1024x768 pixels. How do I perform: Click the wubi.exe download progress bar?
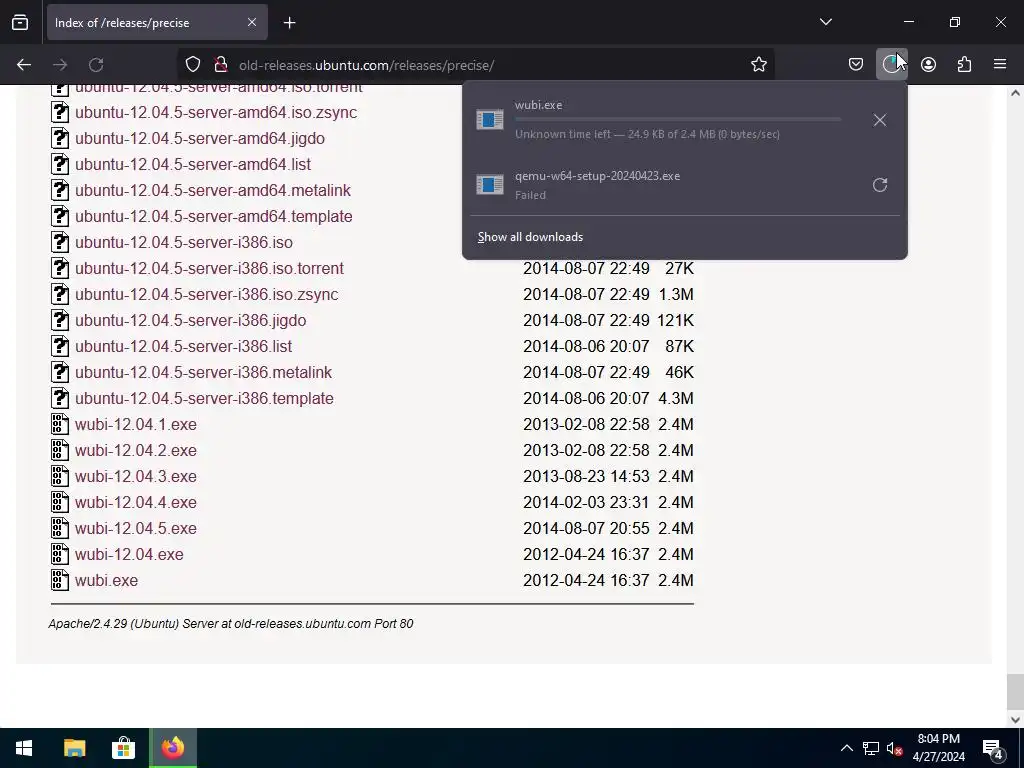(x=677, y=120)
